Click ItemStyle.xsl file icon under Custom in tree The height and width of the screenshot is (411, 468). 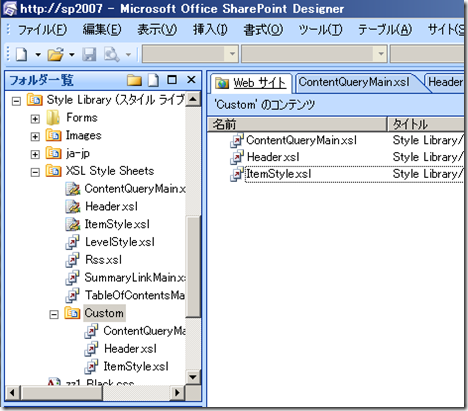[91, 366]
